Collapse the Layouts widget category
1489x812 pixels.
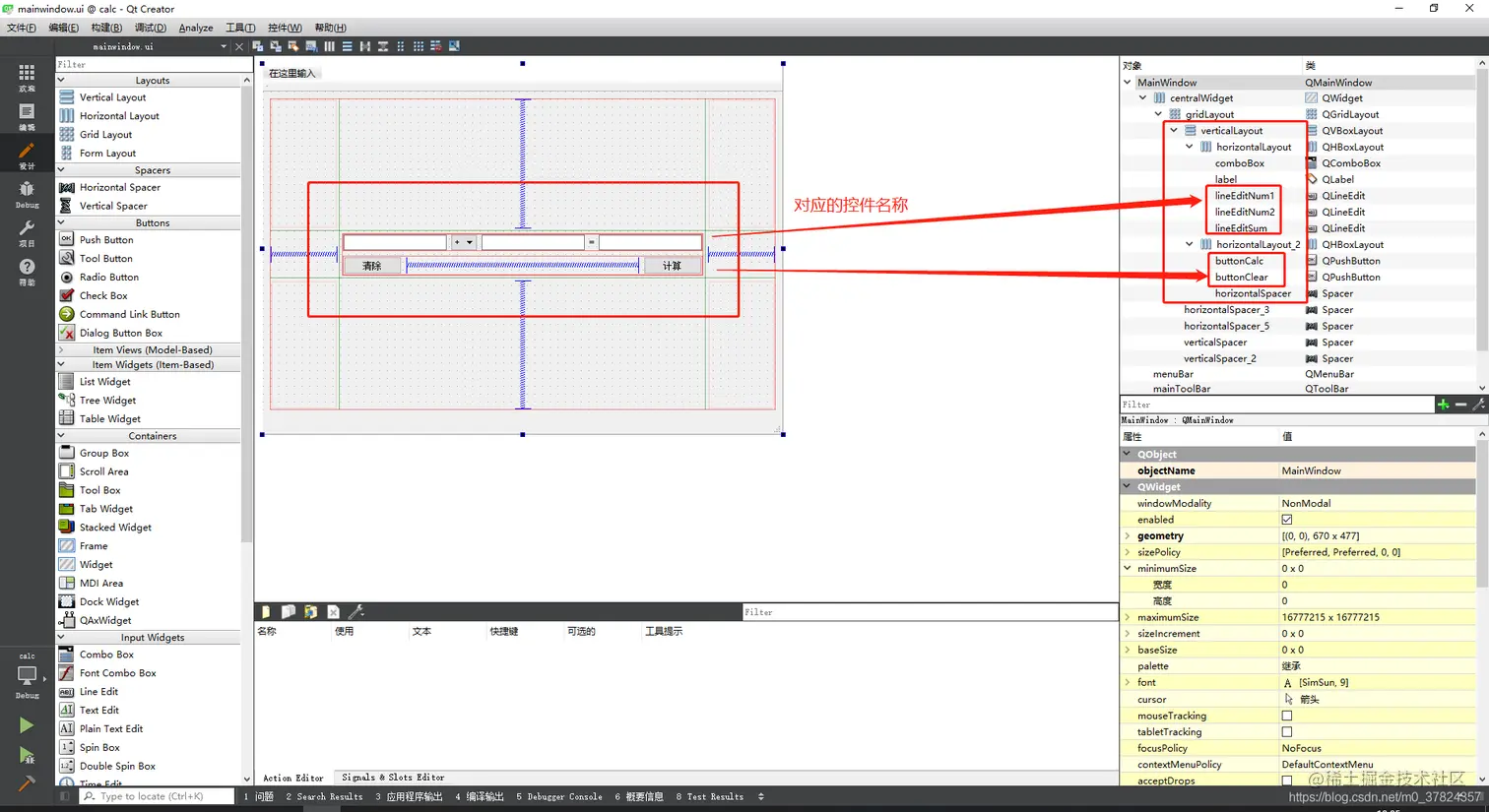pyautogui.click(x=61, y=81)
